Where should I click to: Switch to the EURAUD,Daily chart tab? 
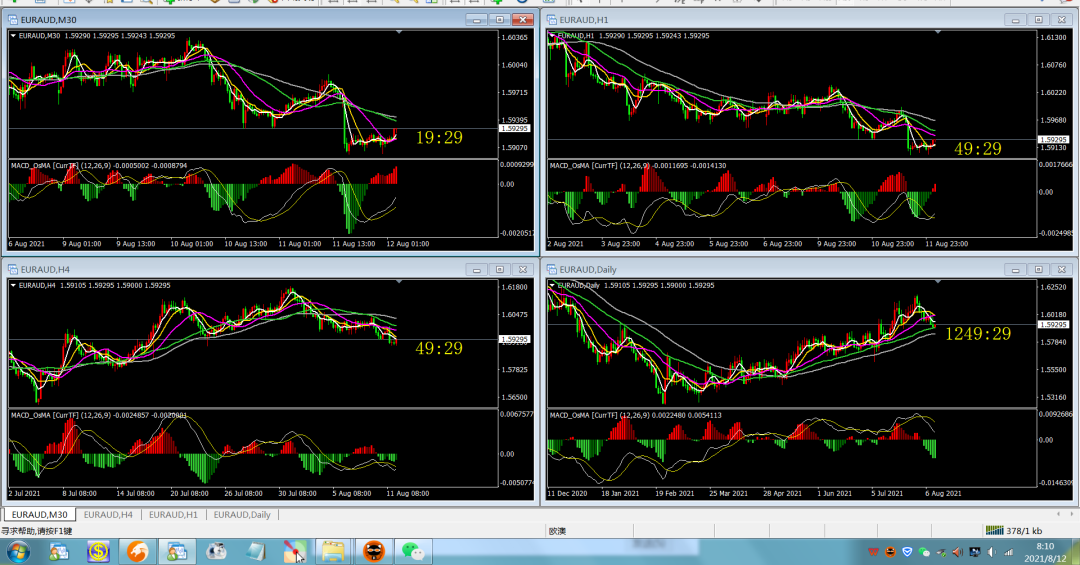pos(242,515)
